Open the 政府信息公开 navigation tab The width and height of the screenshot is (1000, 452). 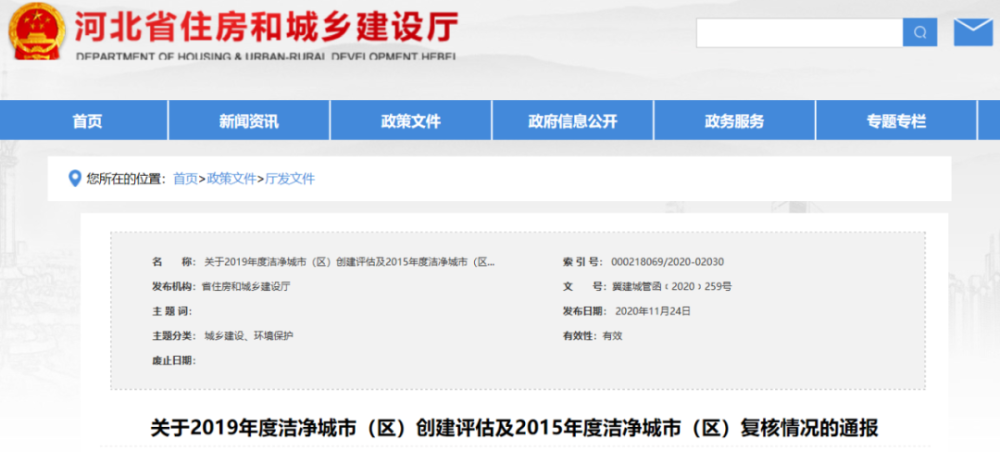click(x=573, y=121)
